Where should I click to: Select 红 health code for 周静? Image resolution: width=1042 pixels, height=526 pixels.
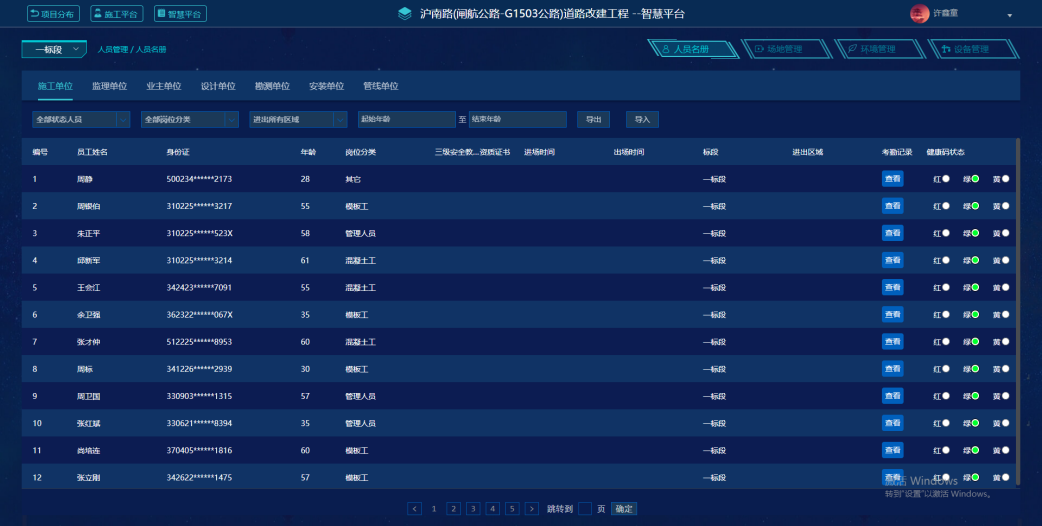(x=946, y=179)
